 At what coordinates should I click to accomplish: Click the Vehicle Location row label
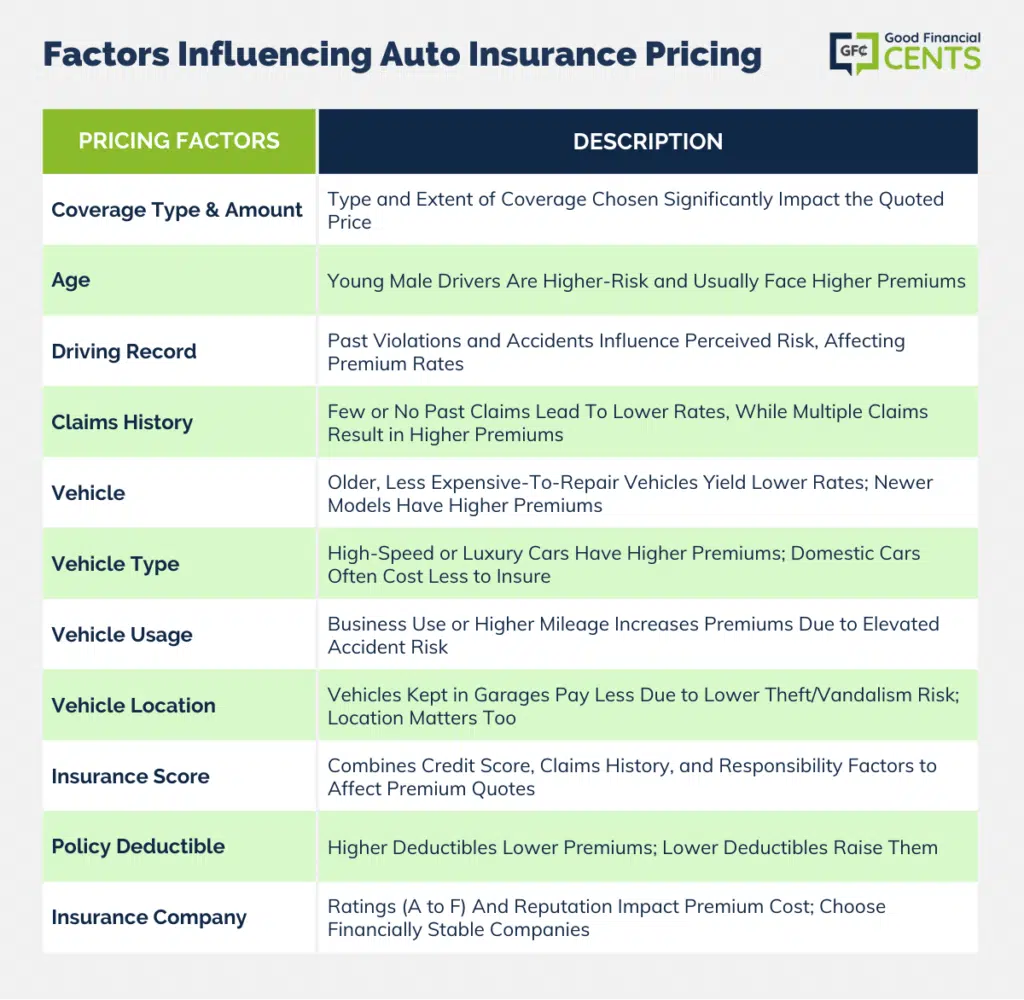pyautogui.click(x=133, y=705)
